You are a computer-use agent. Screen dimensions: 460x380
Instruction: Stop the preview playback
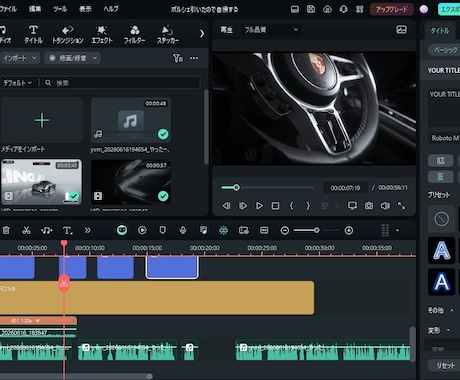coord(275,206)
